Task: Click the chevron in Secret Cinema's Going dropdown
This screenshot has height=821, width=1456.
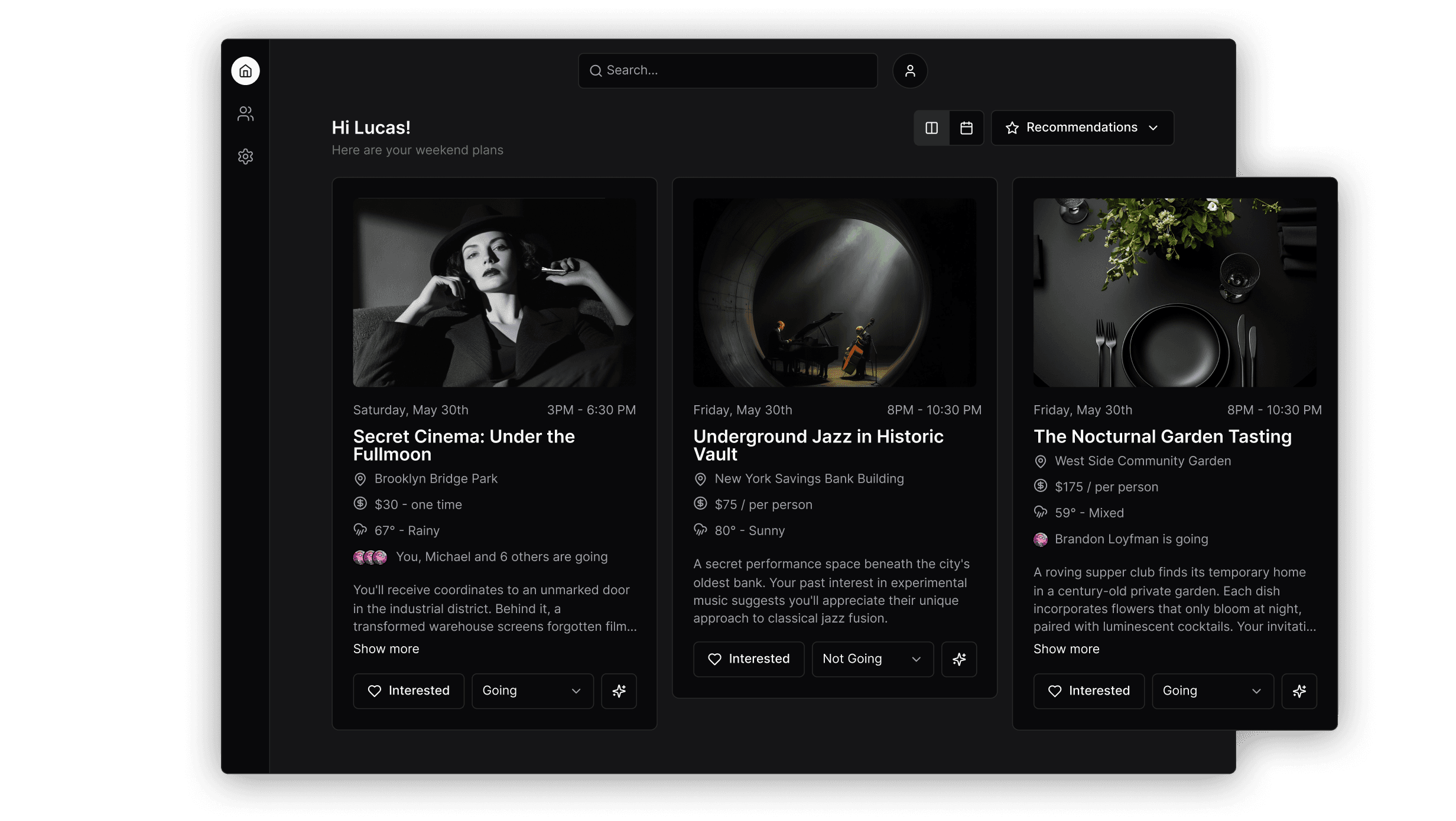Action: [x=576, y=691]
